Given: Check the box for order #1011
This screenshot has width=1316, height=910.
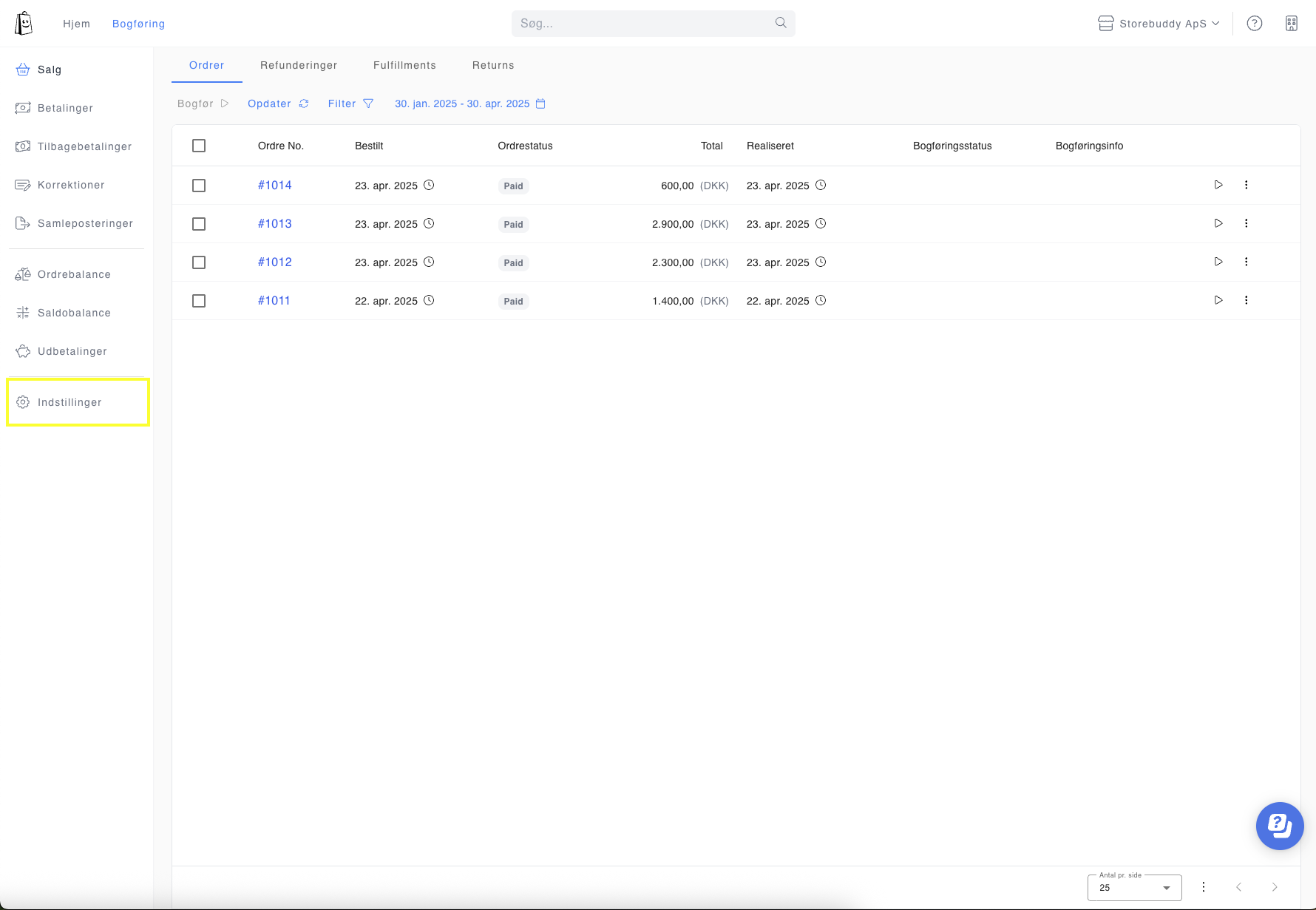Looking at the screenshot, I should click(x=199, y=301).
